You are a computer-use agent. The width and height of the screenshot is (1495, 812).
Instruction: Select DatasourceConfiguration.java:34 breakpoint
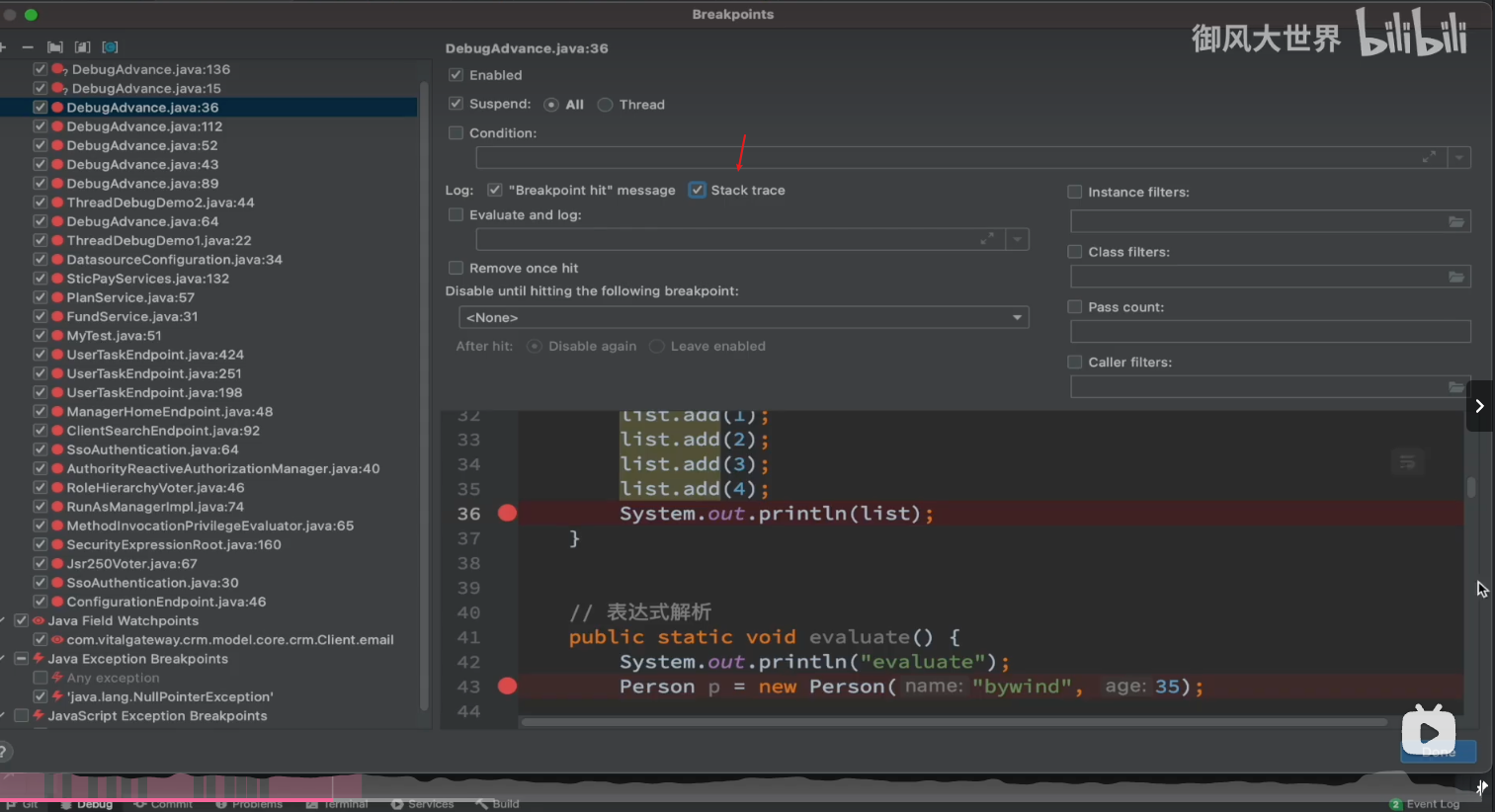click(174, 260)
